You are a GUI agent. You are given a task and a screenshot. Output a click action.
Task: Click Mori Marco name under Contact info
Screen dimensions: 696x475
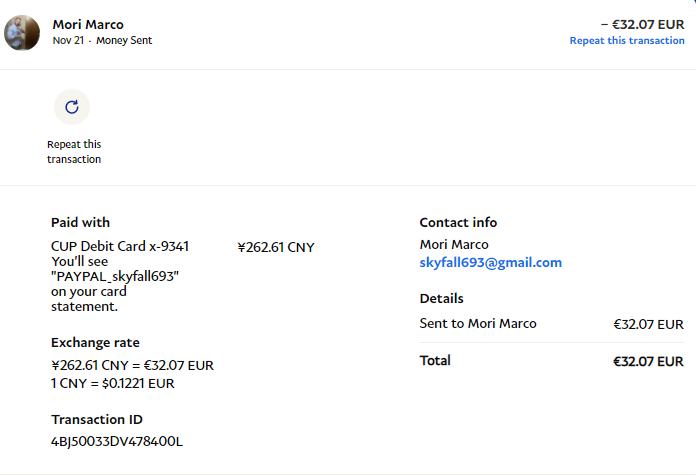pyautogui.click(x=454, y=245)
